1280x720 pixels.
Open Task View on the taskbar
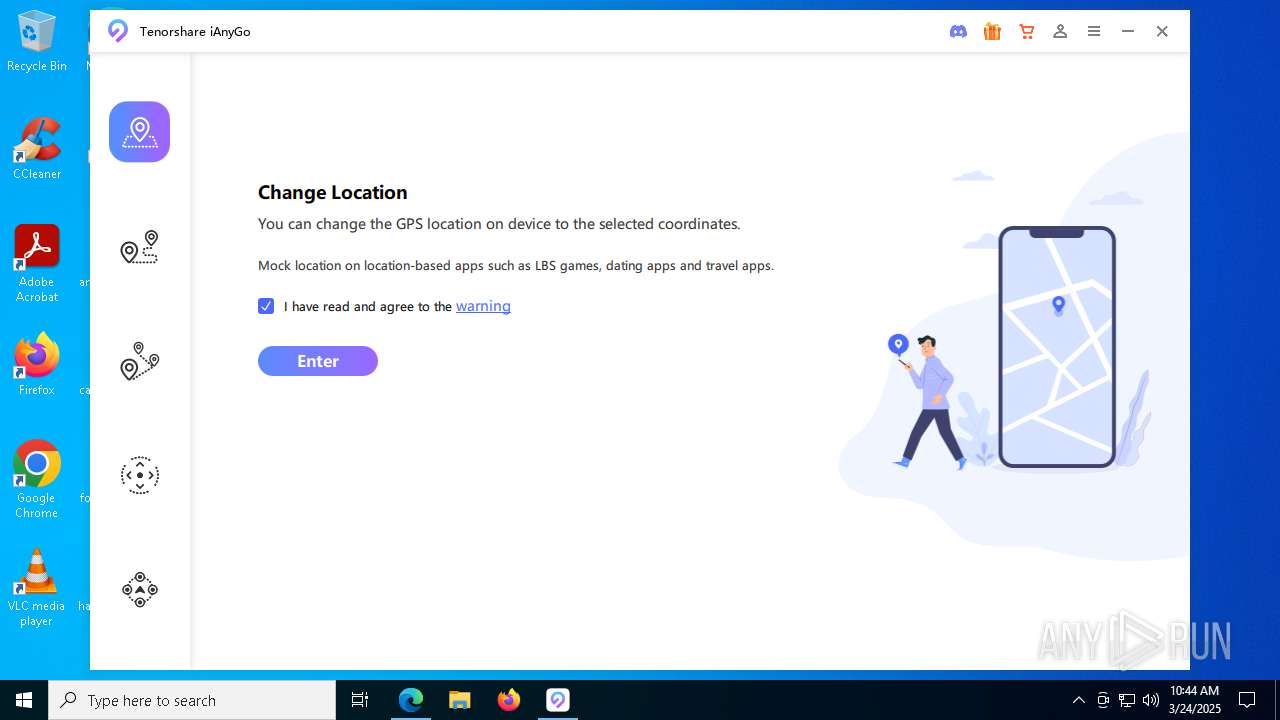tap(360, 700)
